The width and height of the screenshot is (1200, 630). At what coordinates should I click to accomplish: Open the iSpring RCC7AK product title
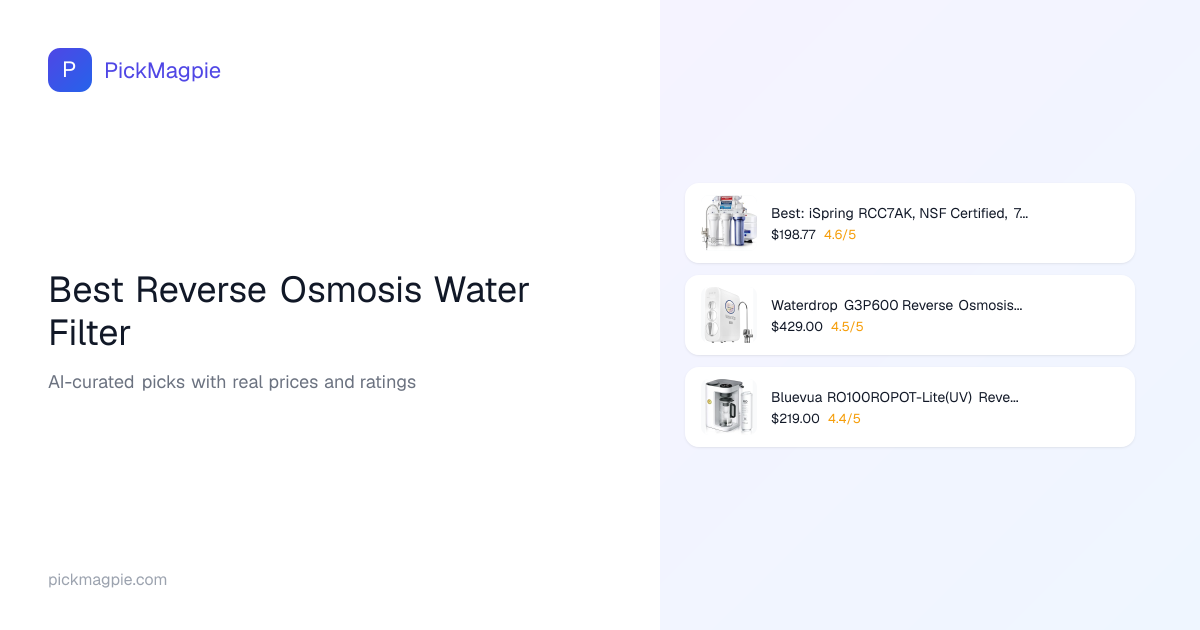[898, 213]
